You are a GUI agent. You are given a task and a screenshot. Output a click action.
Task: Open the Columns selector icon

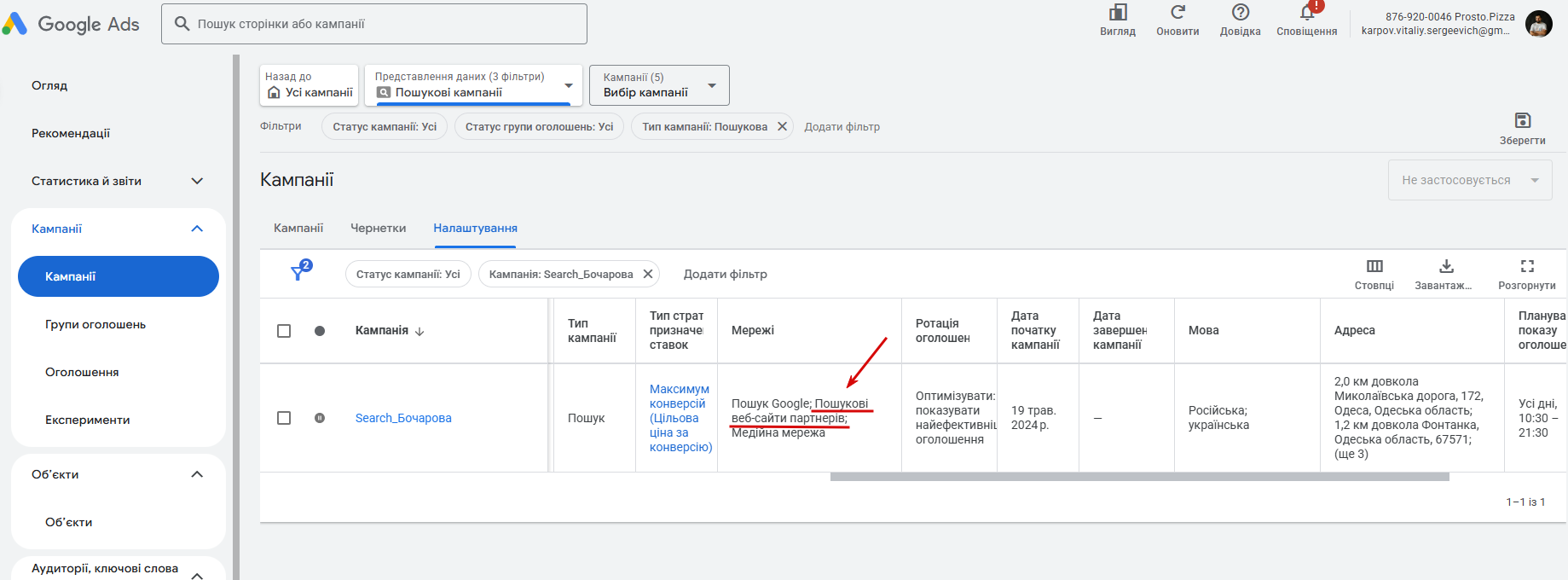[1374, 266]
